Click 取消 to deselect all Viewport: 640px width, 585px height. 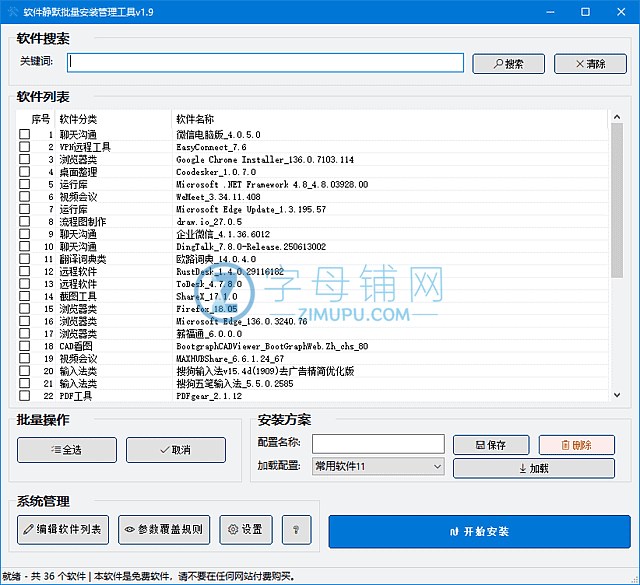coord(176,450)
